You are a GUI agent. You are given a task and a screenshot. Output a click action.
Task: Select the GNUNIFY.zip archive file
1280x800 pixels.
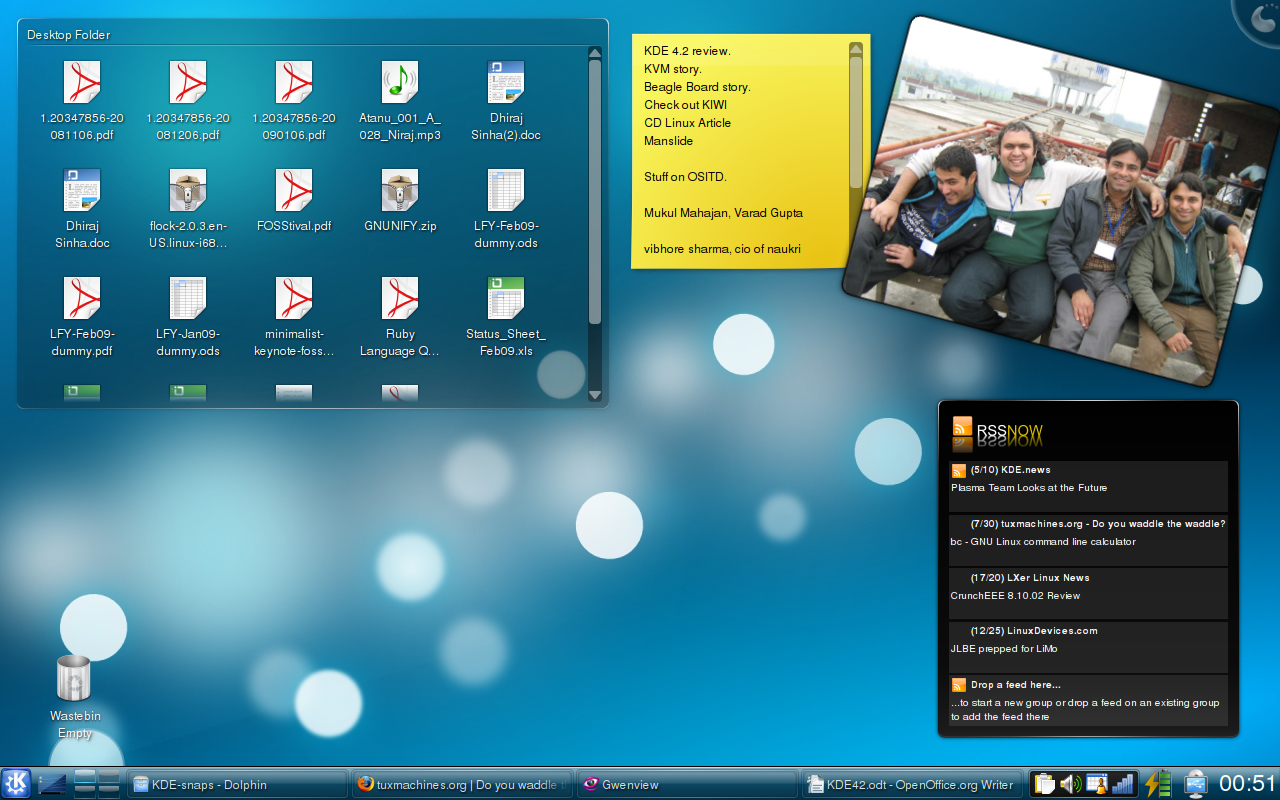point(400,191)
